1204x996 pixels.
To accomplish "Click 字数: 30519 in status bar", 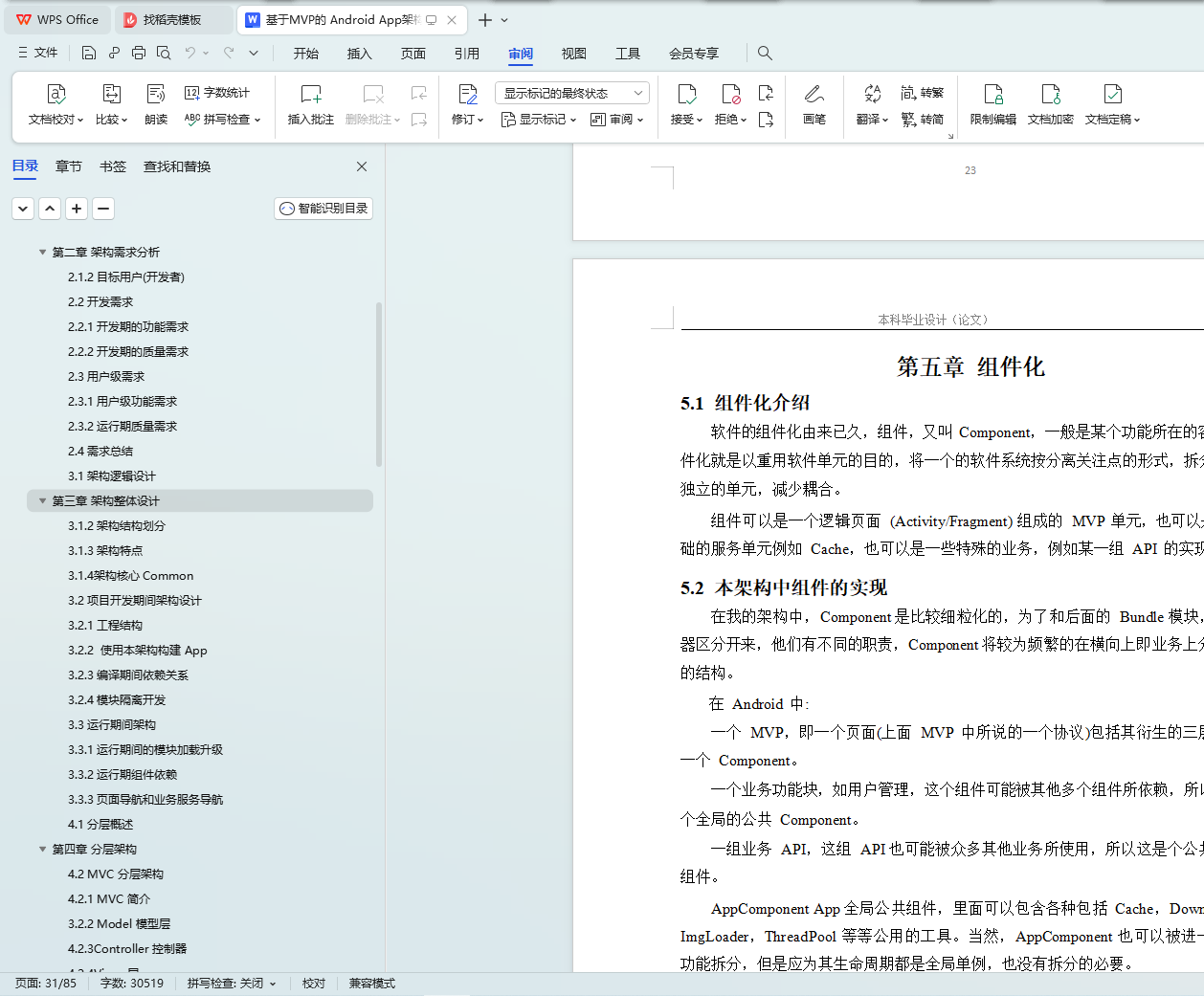I will [132, 984].
